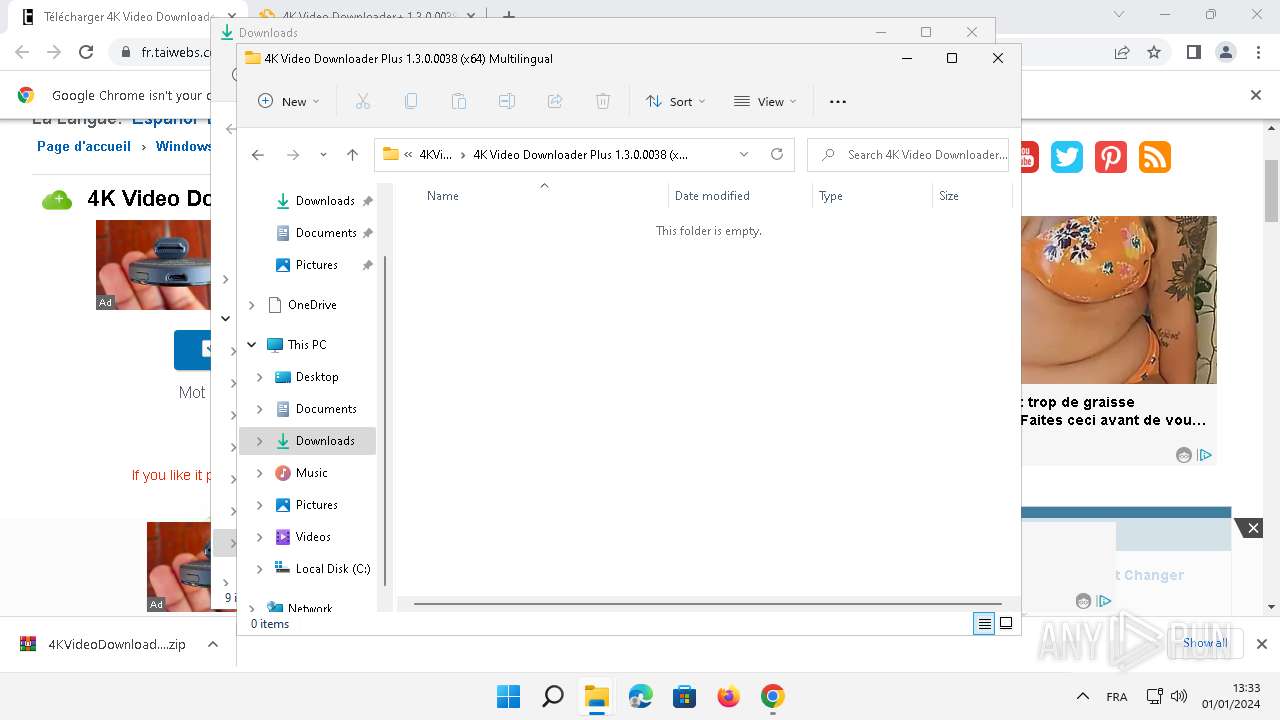Screen dimensions: 1280x720
Task: Open the clock and date panel
Action: coord(1232,696)
